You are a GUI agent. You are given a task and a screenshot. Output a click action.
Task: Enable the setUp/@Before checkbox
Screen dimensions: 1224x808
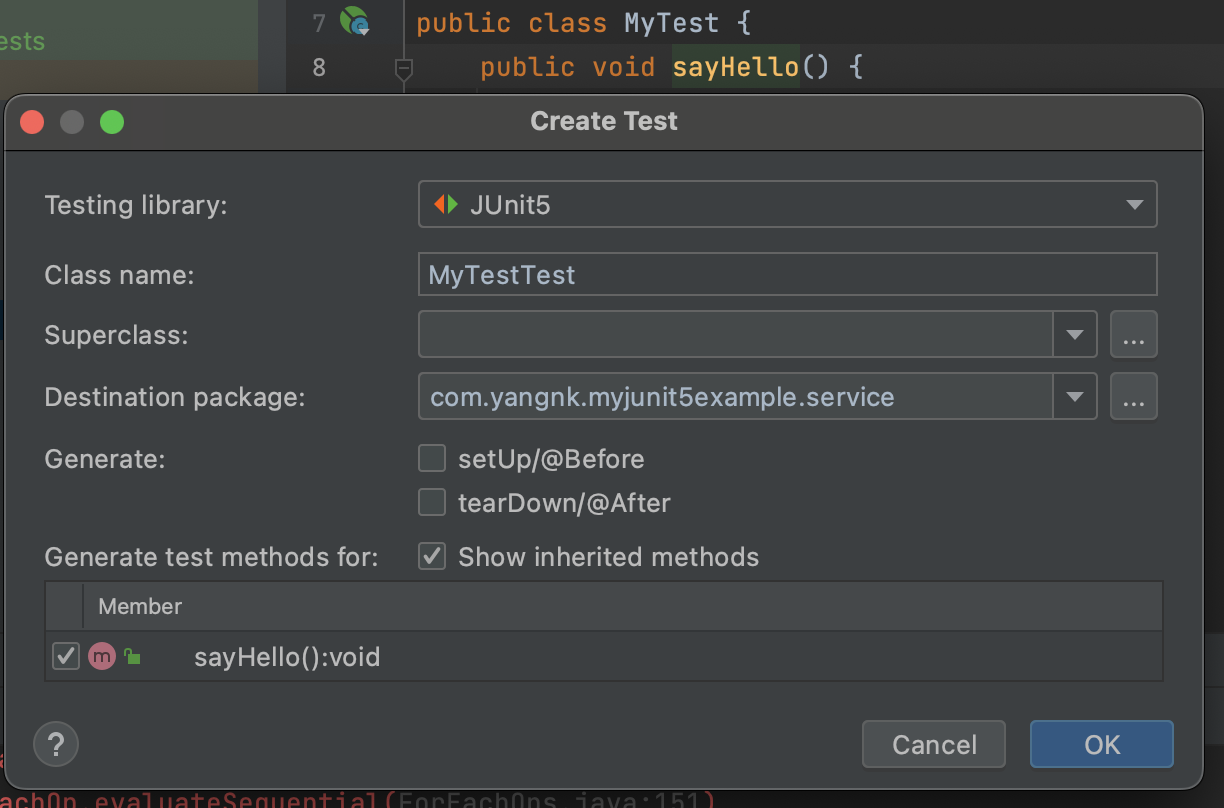tap(432, 459)
